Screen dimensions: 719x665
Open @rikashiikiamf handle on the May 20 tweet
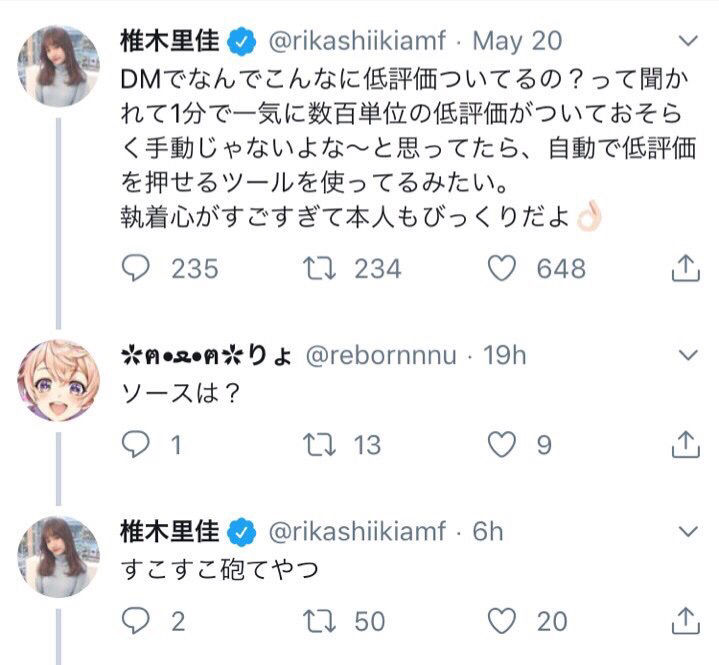tap(357, 41)
